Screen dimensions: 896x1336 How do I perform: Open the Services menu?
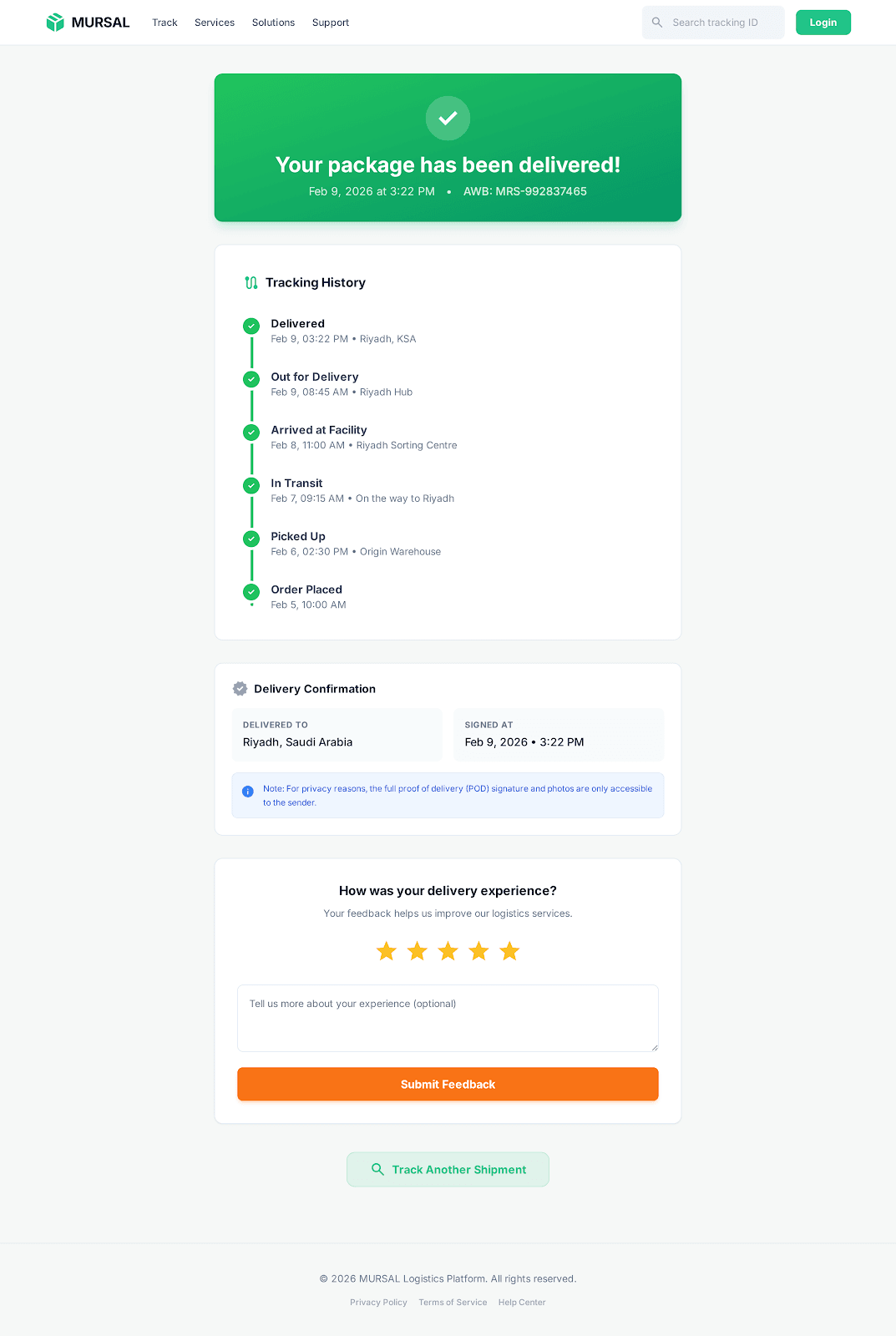tap(214, 23)
